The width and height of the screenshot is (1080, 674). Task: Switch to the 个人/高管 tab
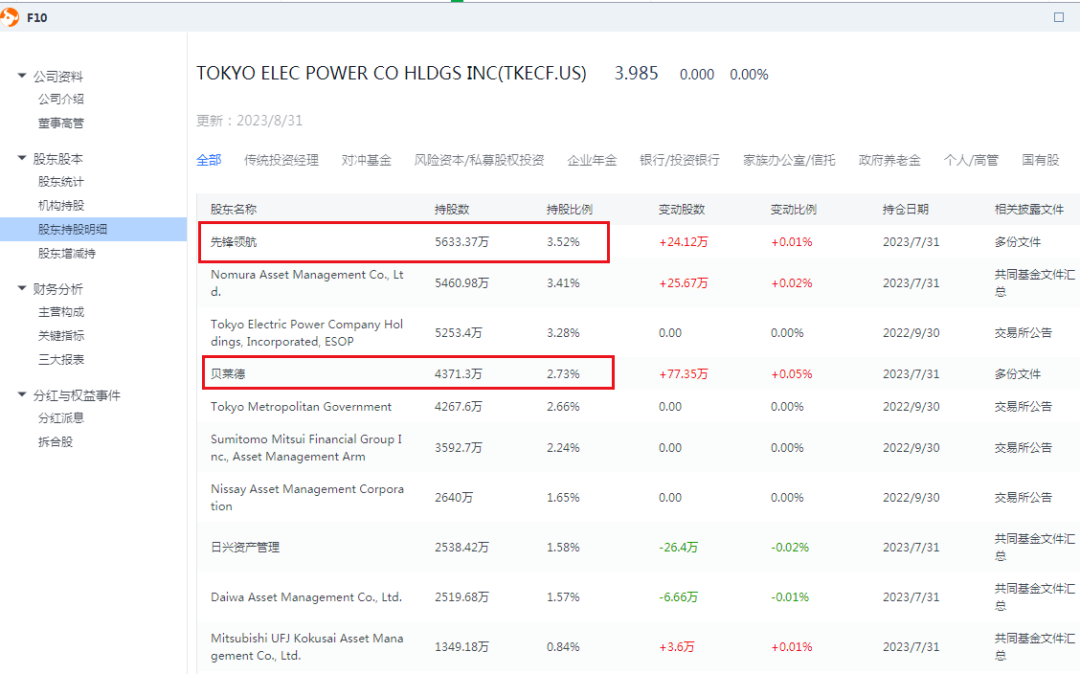tap(970, 160)
